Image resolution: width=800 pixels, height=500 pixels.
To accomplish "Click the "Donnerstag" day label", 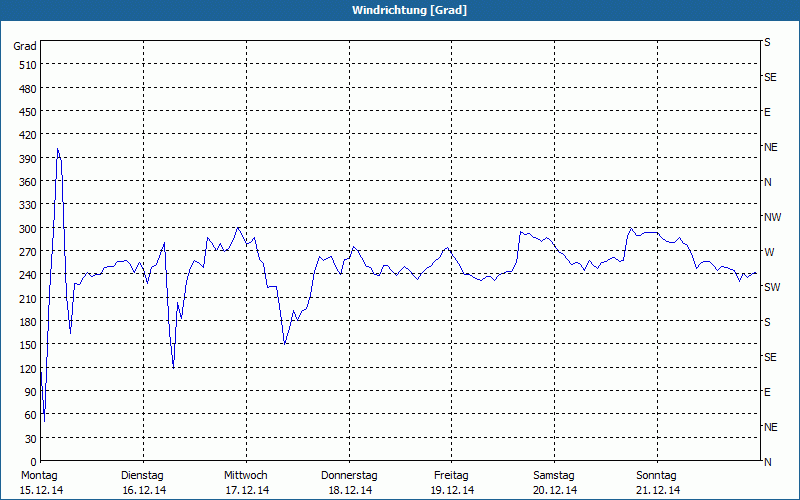I will tap(349, 476).
